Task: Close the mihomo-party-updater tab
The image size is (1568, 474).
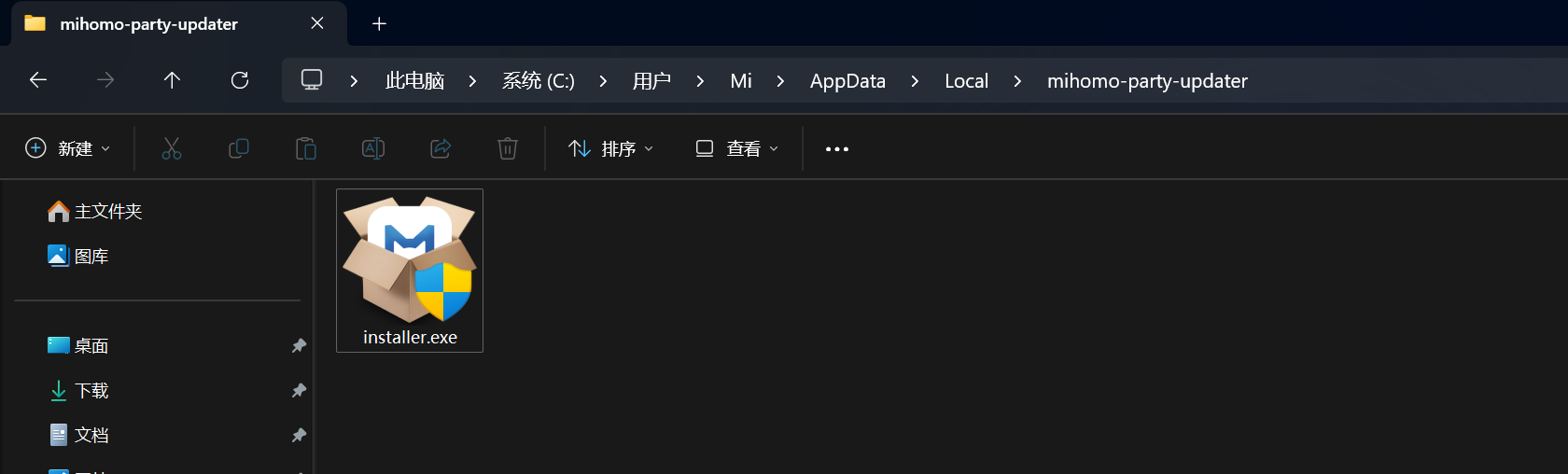Action: 317,23
